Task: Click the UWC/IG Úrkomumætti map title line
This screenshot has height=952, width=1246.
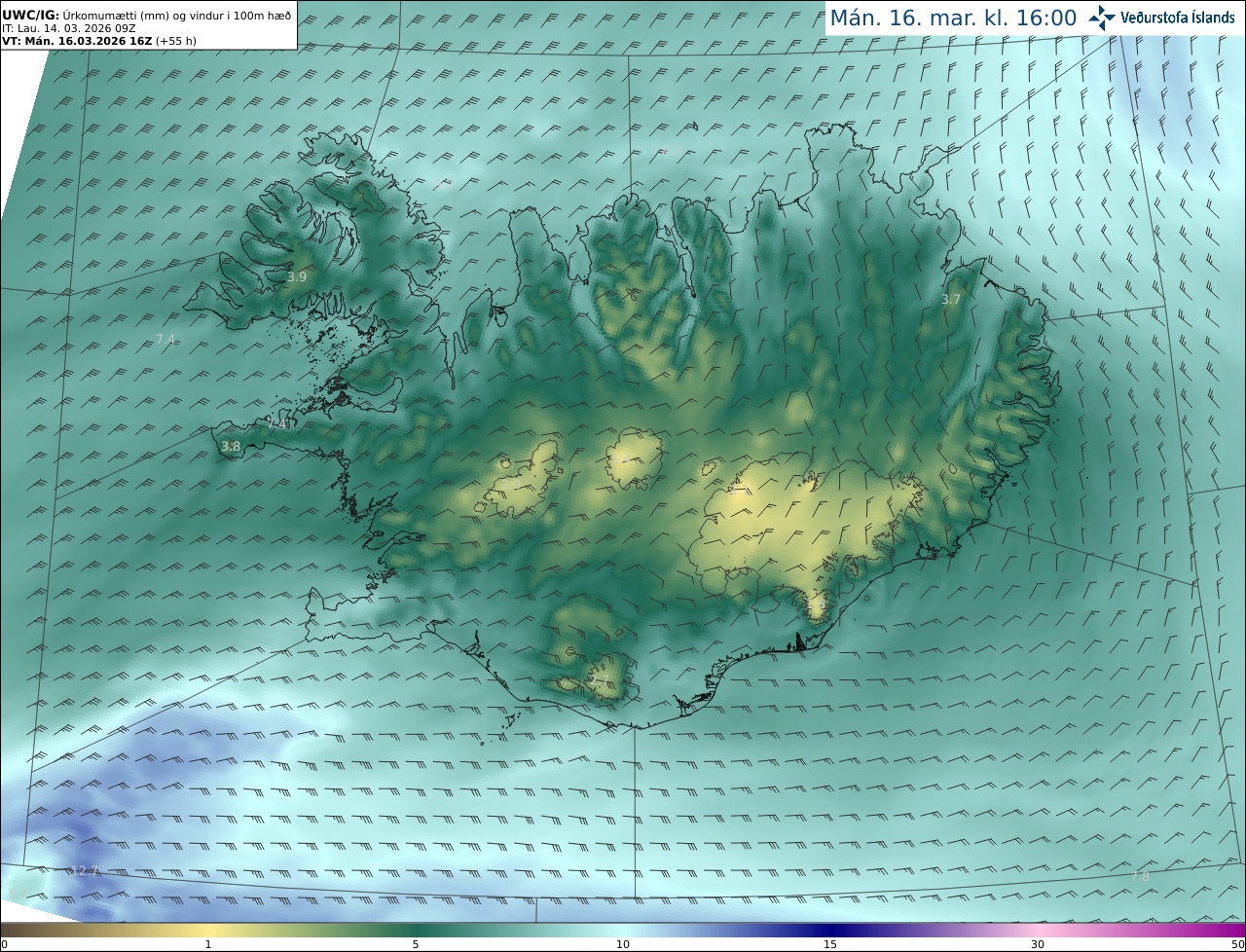Action: [x=146, y=15]
